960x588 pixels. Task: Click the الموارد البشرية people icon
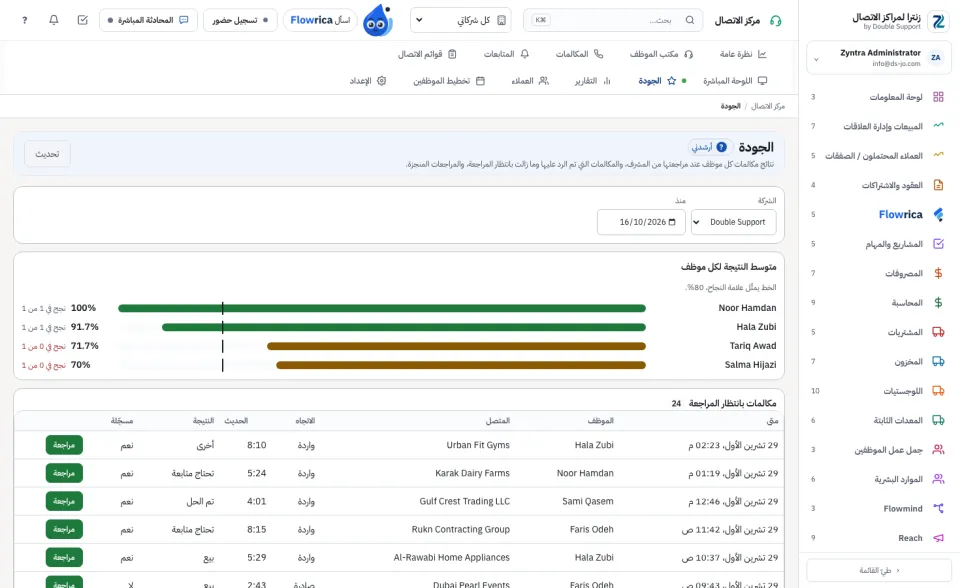point(938,479)
